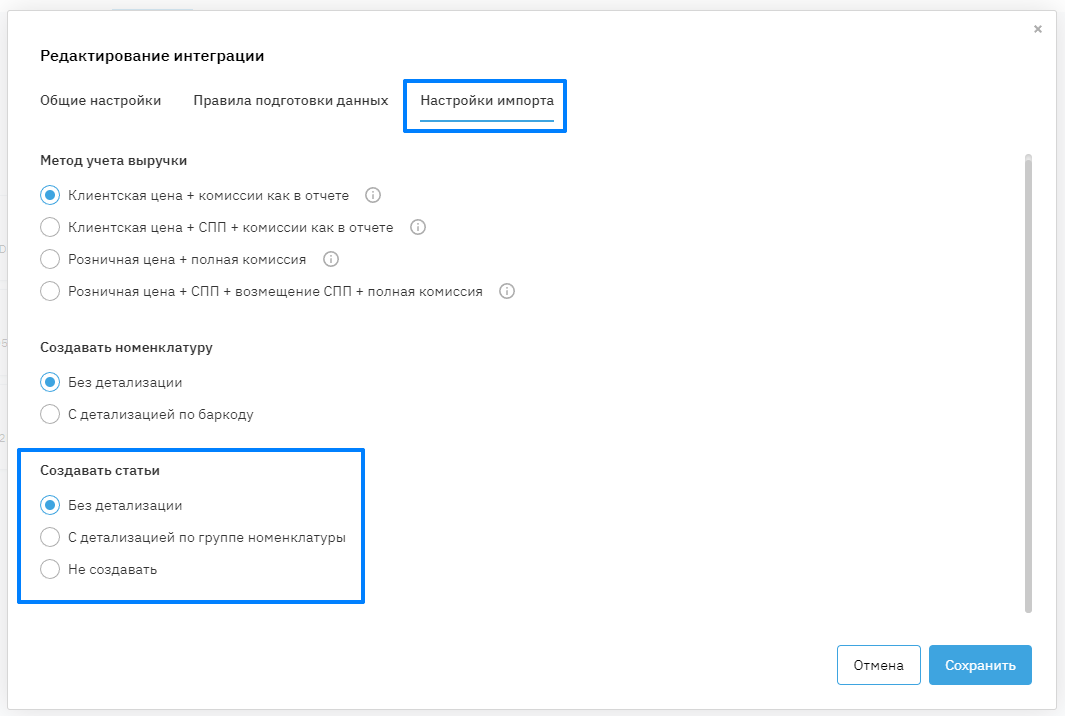
Task: Select Без детализации under Создавать статьи
Action: coord(50,505)
